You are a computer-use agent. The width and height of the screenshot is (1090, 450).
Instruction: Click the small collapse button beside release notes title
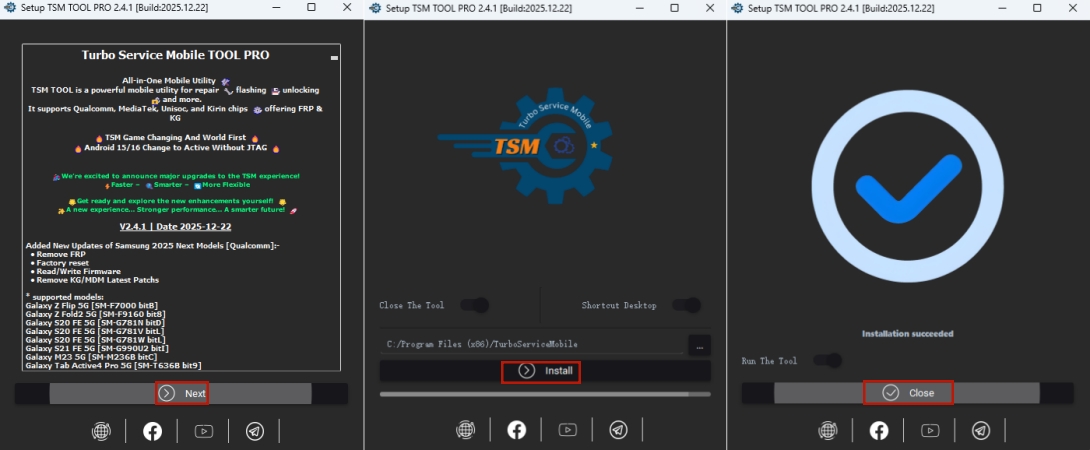pyautogui.click(x=334, y=58)
